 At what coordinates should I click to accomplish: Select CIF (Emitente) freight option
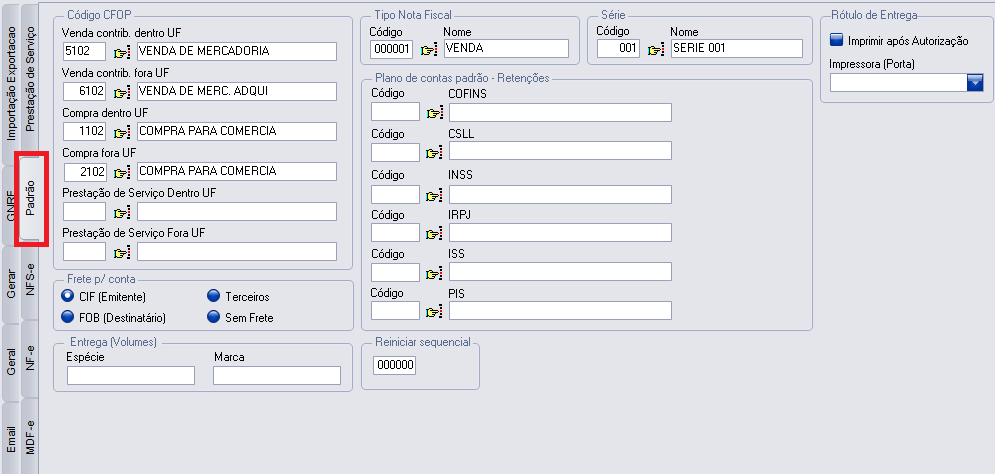[x=68, y=296]
